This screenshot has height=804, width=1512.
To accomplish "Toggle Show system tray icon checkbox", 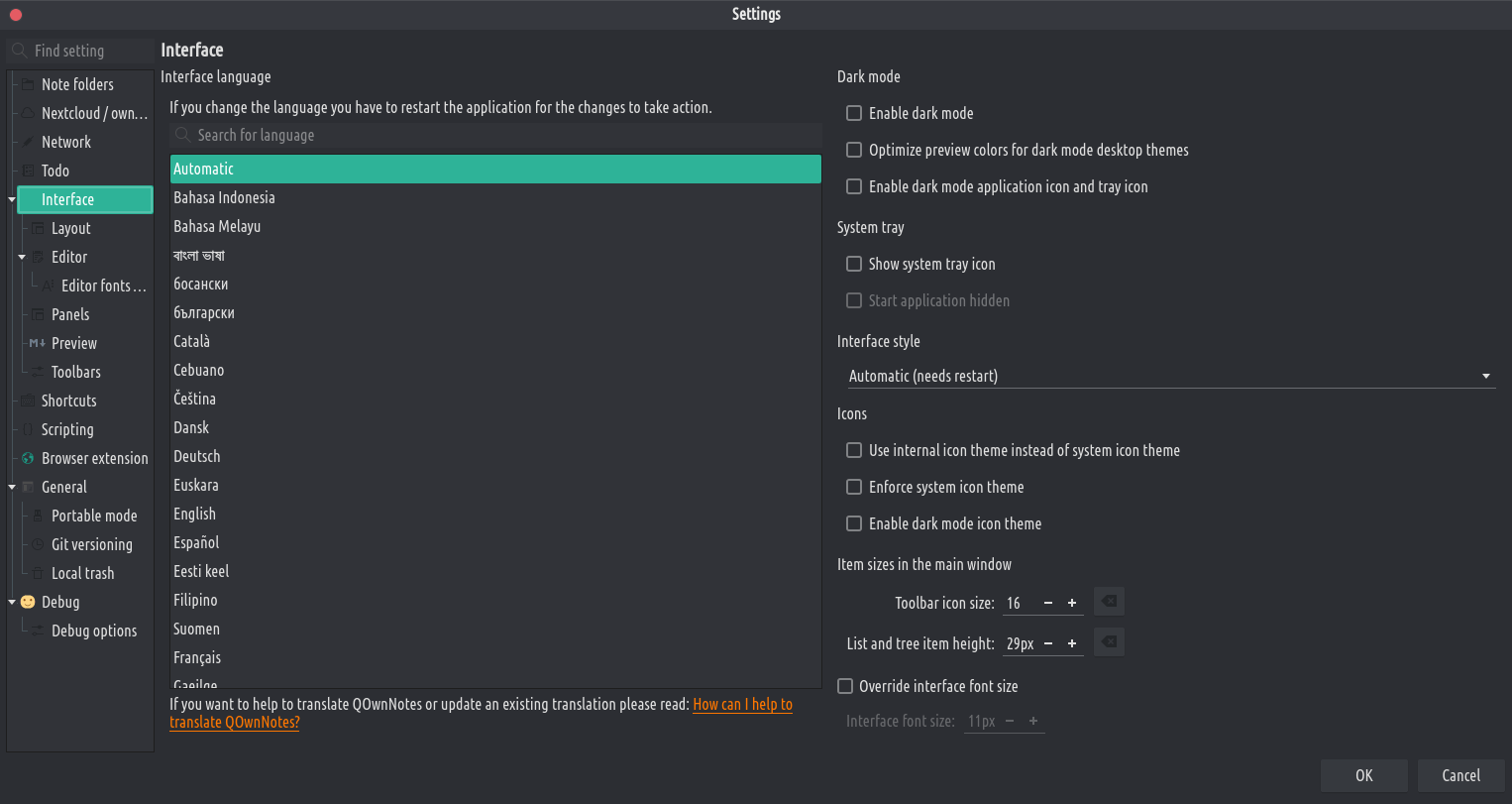I will 853,264.
